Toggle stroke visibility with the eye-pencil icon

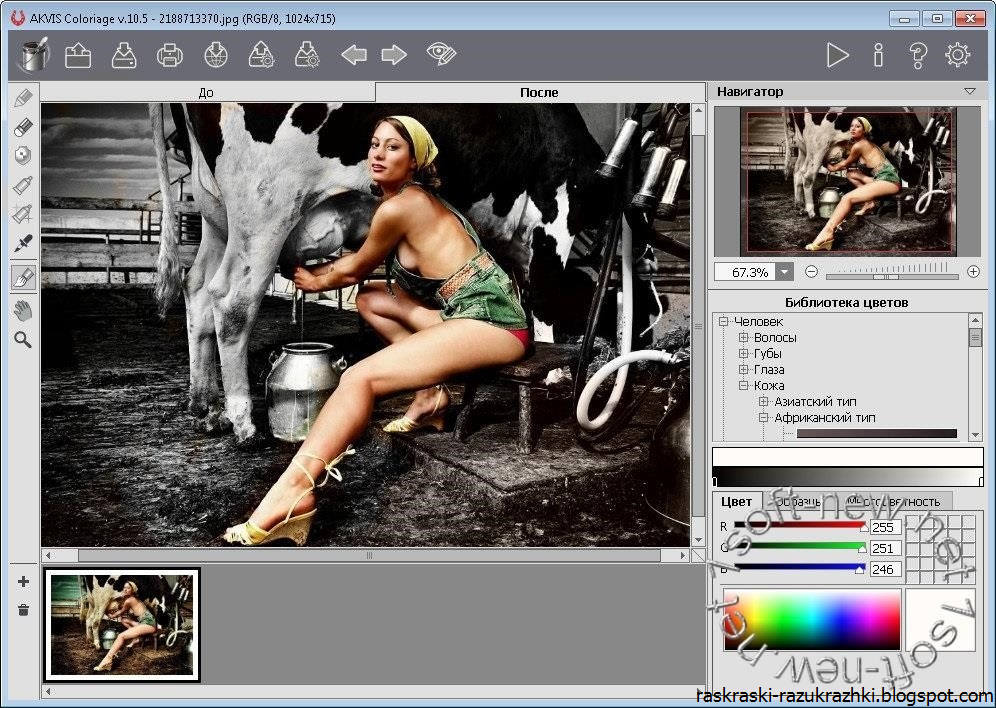click(x=441, y=54)
